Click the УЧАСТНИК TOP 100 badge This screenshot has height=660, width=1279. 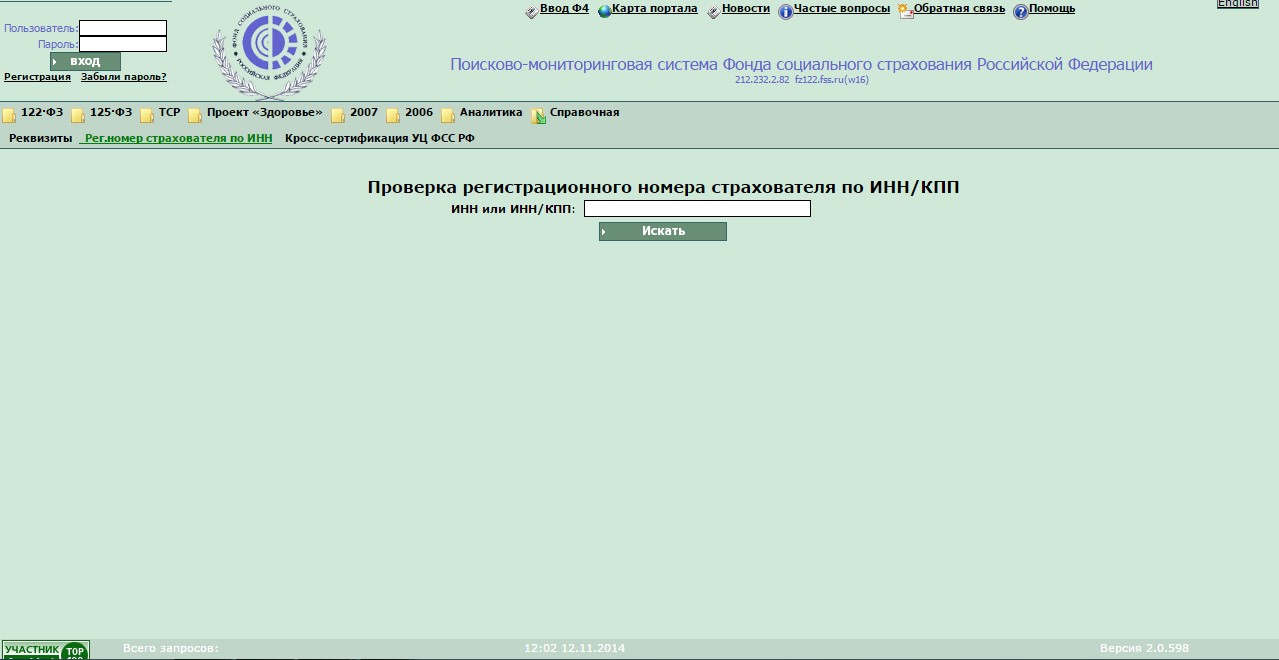pos(46,650)
